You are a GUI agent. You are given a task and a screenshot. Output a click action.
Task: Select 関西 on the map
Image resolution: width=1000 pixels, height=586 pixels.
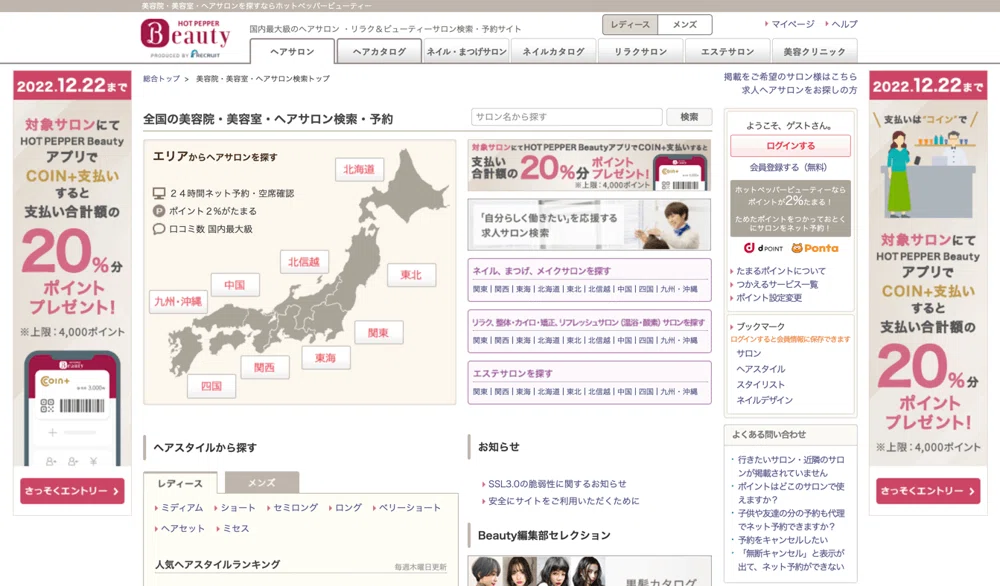pos(264,367)
